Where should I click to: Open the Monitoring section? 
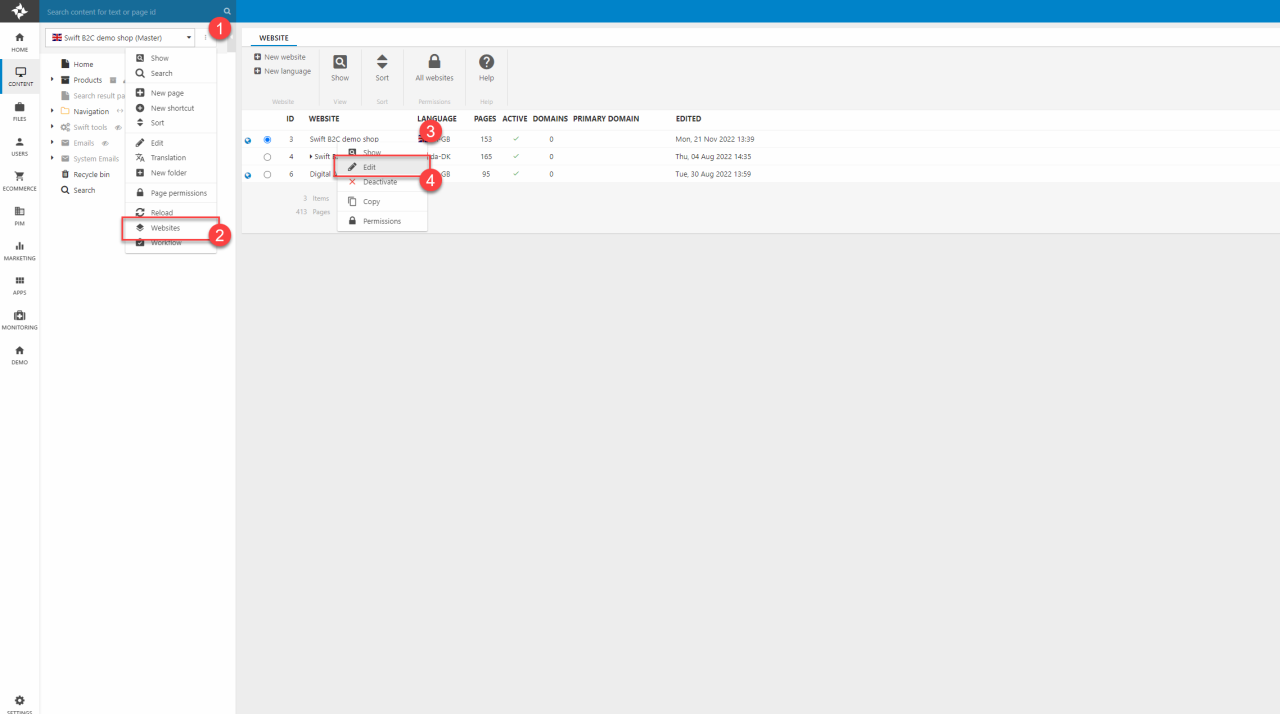click(x=19, y=317)
